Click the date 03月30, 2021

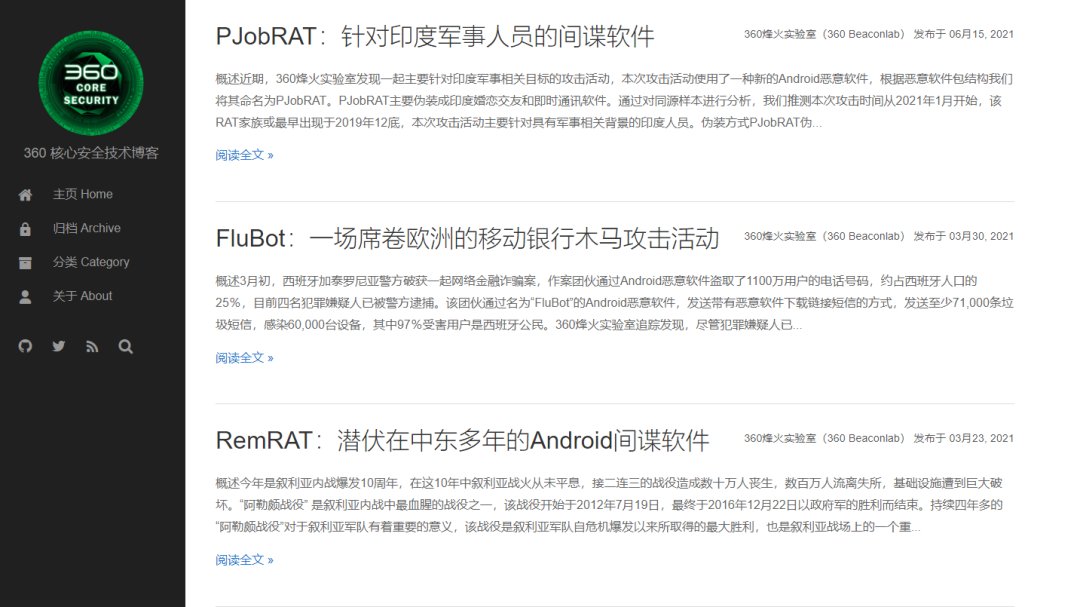point(981,236)
